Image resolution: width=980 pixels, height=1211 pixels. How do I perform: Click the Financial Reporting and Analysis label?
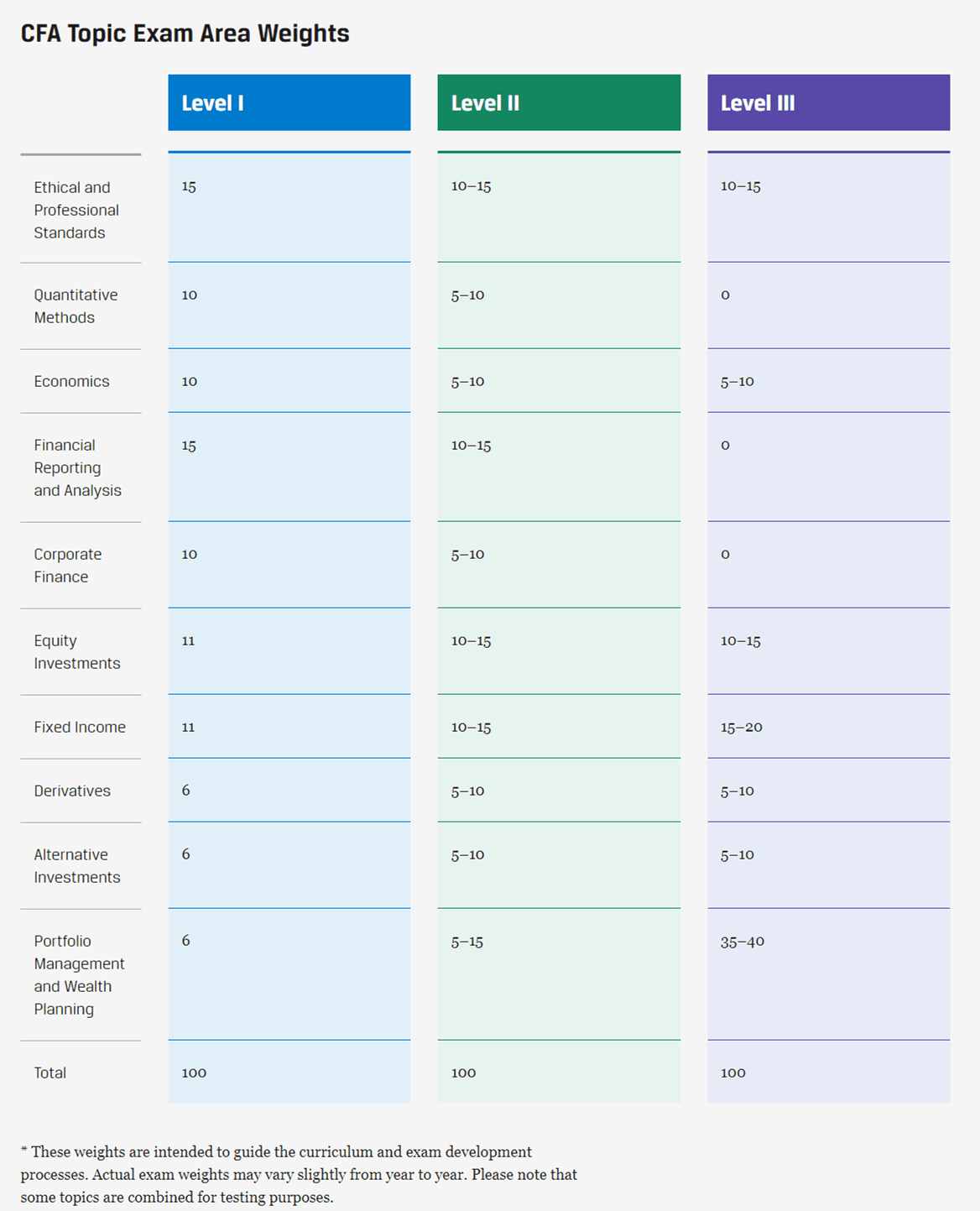(x=77, y=467)
